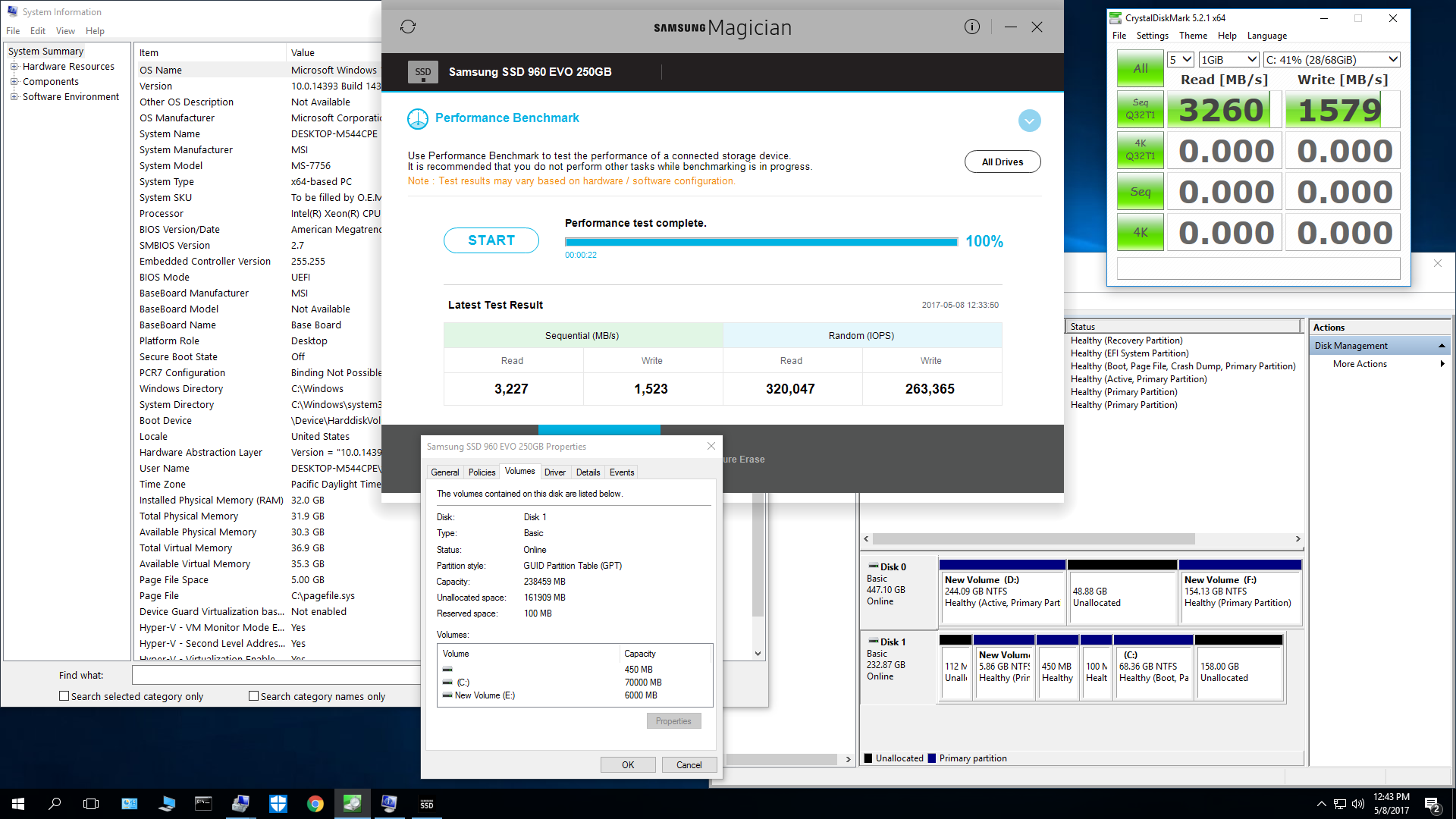Click the SSD drive icon in Magician header
The image size is (1456, 819).
[422, 72]
